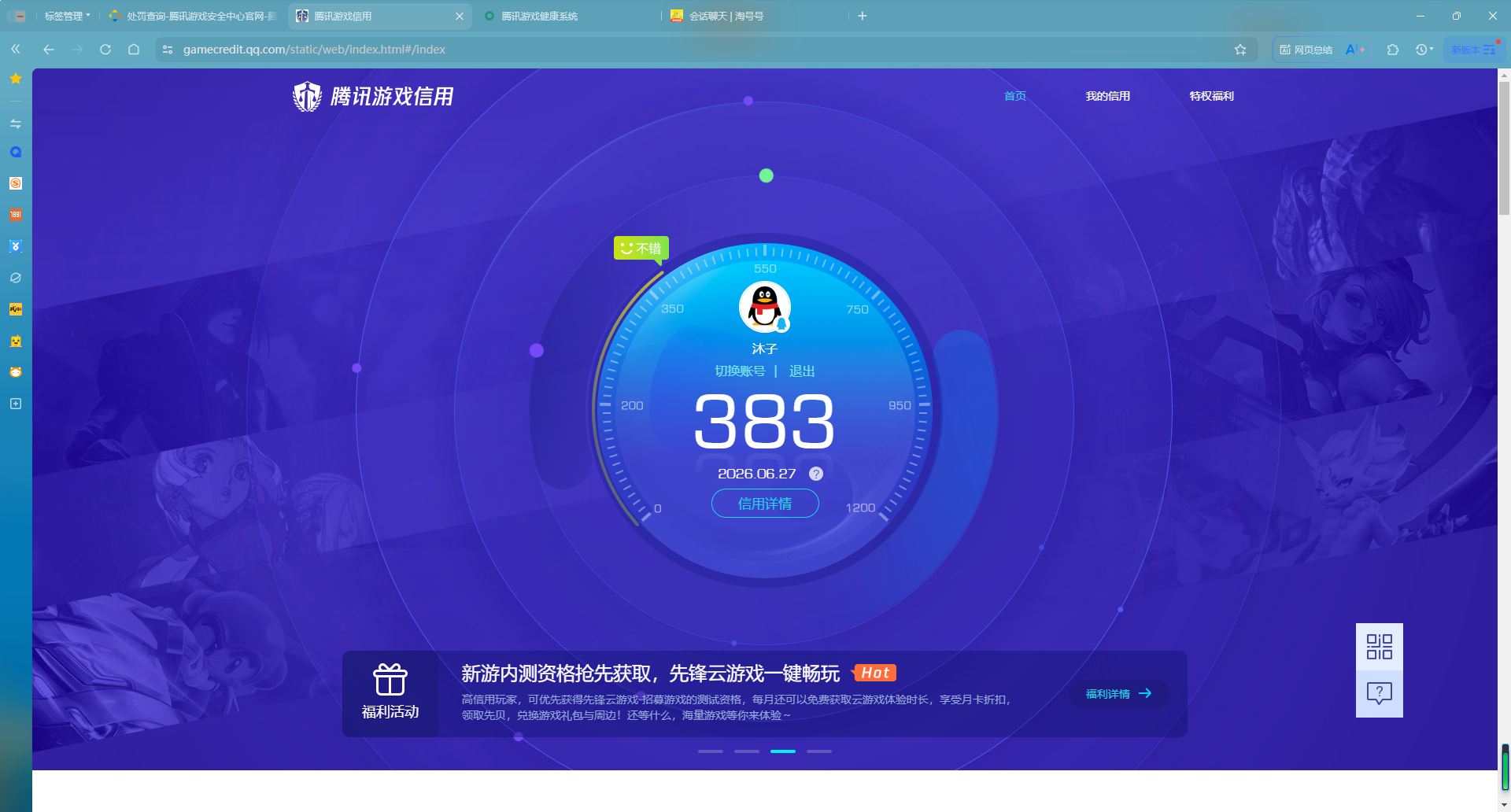The width and height of the screenshot is (1511, 812).
Task: Open the feedback question bubble button
Action: (x=1380, y=694)
